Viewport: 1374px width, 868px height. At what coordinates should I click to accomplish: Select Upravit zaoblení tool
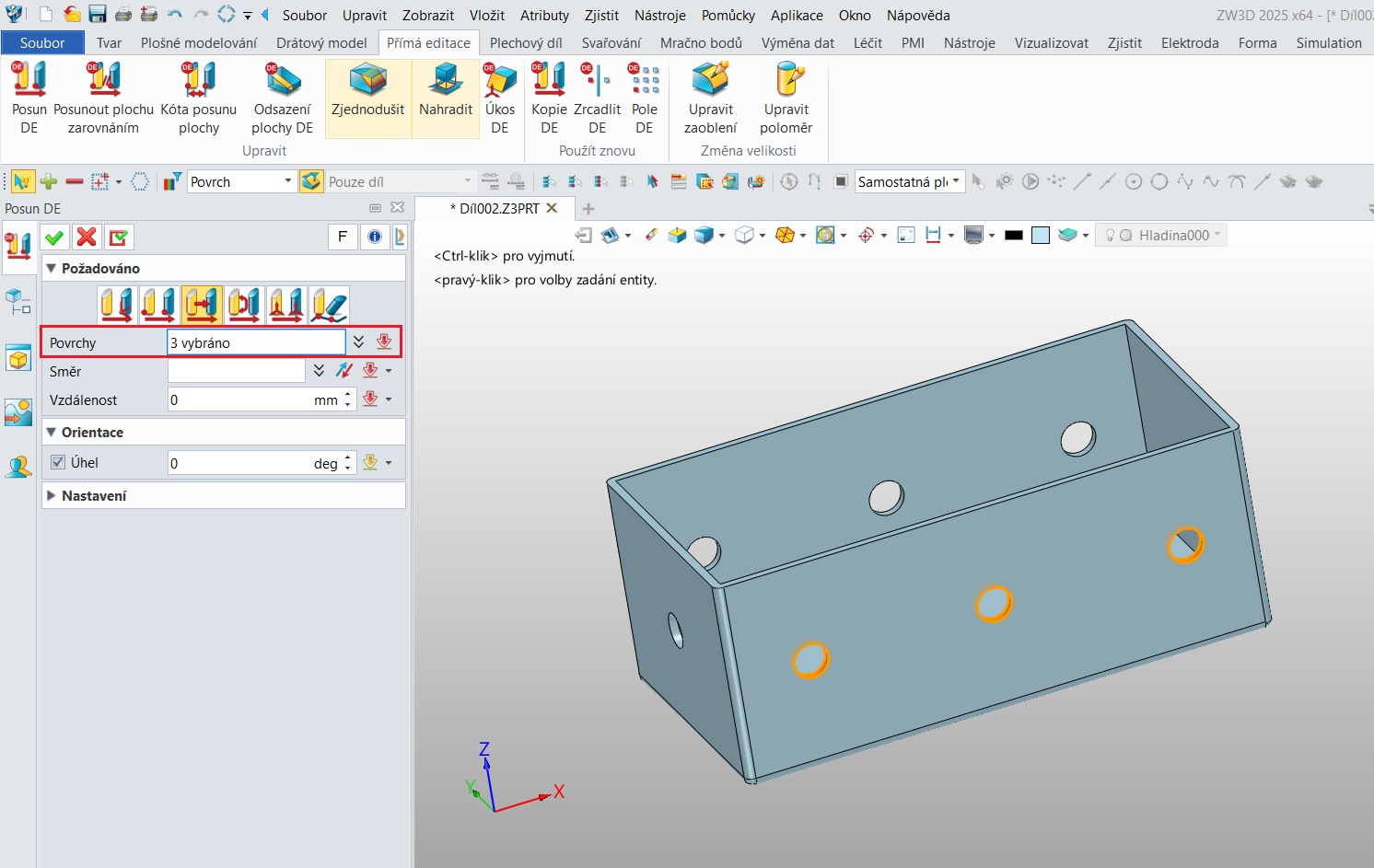[x=711, y=98]
